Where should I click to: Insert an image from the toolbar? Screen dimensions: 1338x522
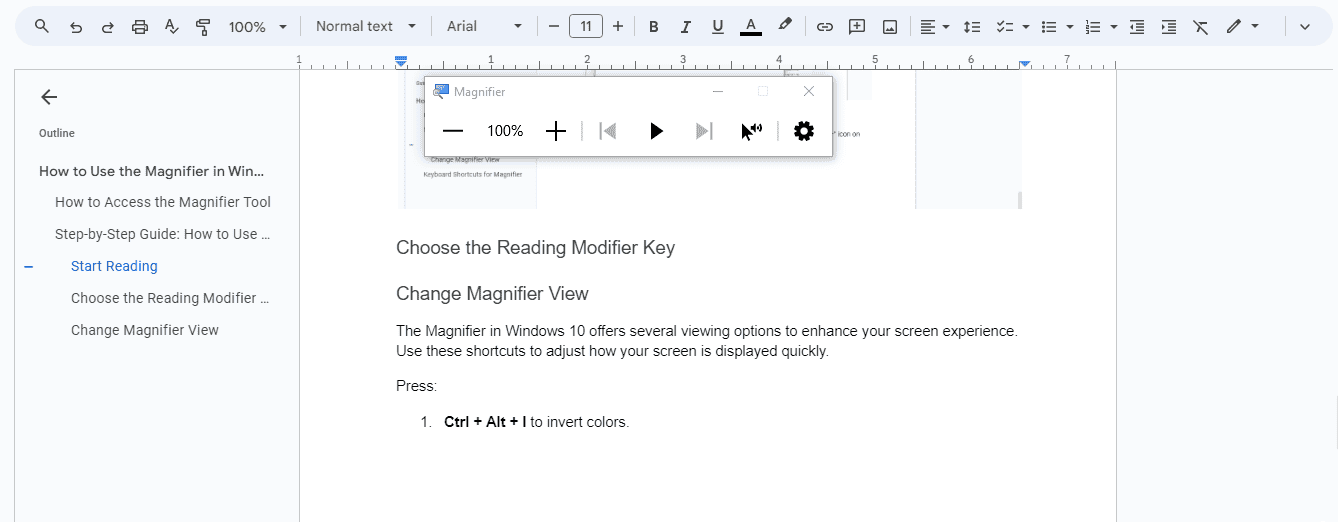point(890,27)
